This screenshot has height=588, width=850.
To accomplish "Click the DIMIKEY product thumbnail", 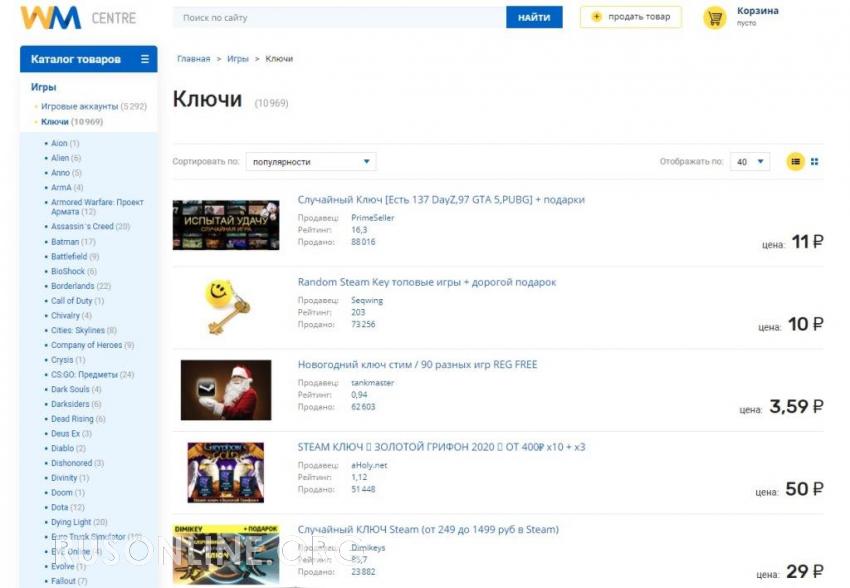I will tap(226, 554).
